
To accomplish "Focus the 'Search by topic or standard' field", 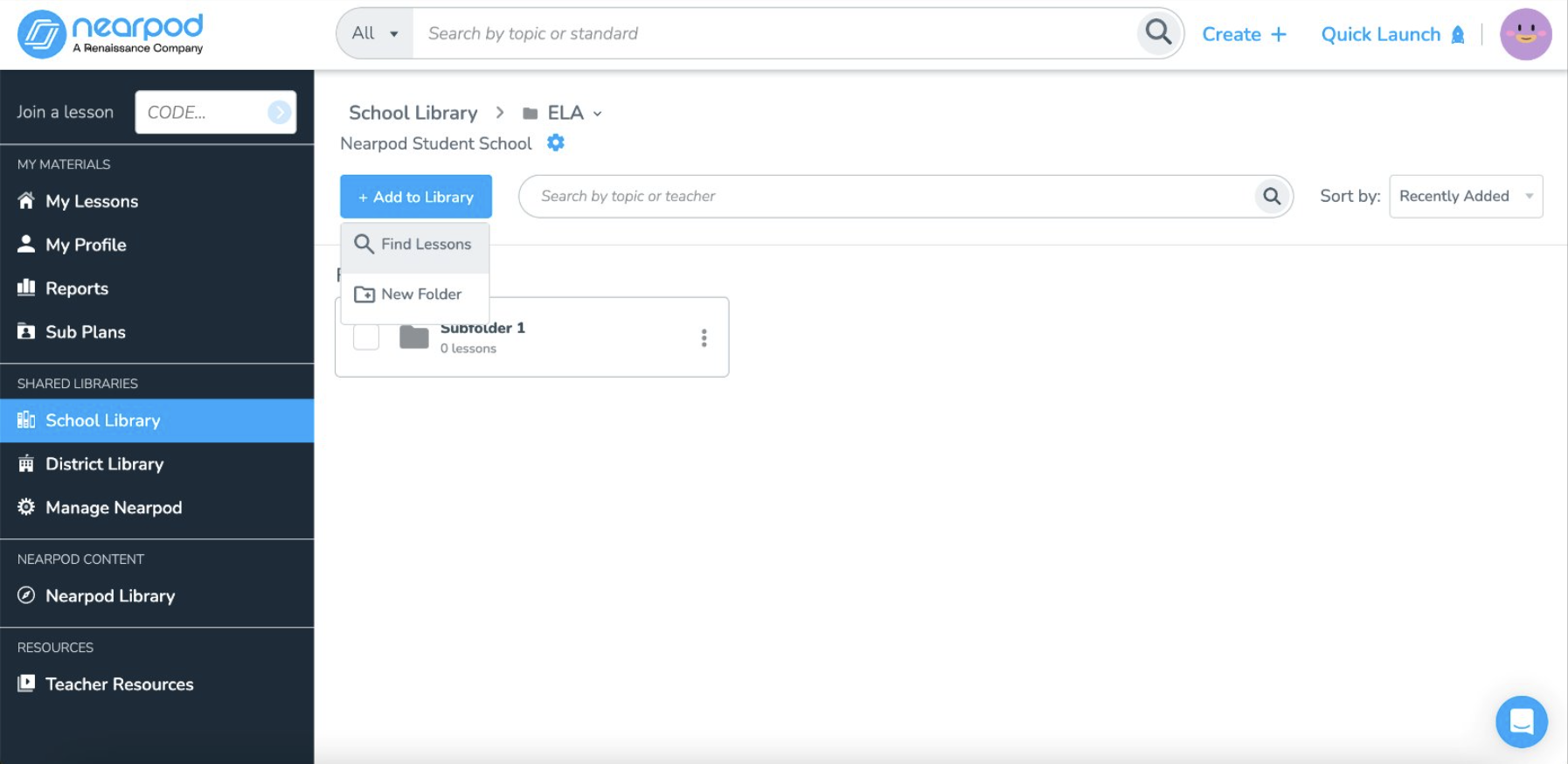I will (774, 33).
